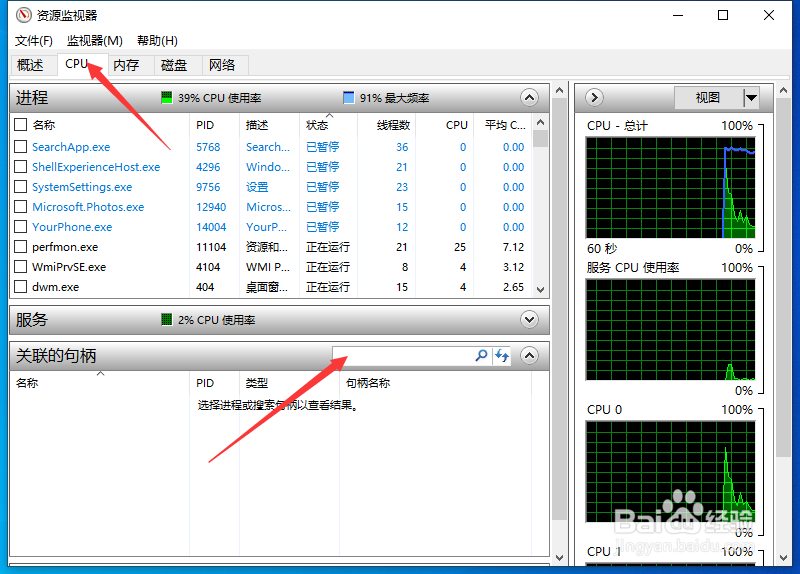The image size is (800, 574).
Task: Click the CPU 0 graph
Action: [x=670, y=471]
